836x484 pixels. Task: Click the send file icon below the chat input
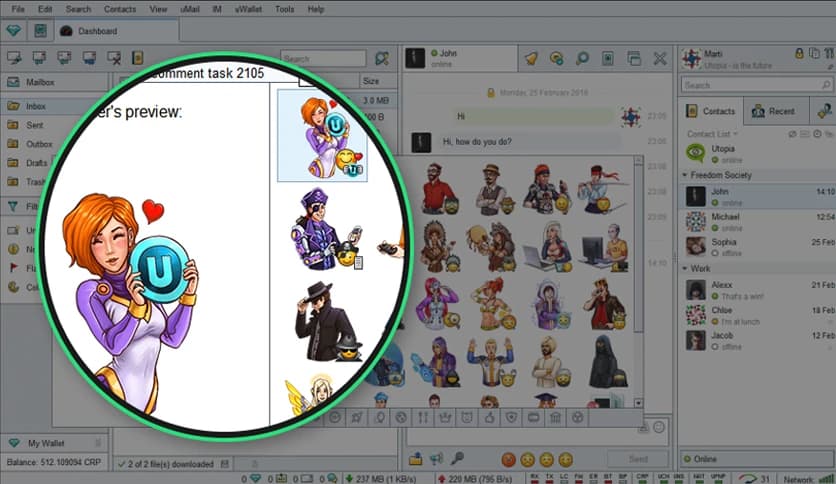click(x=415, y=458)
